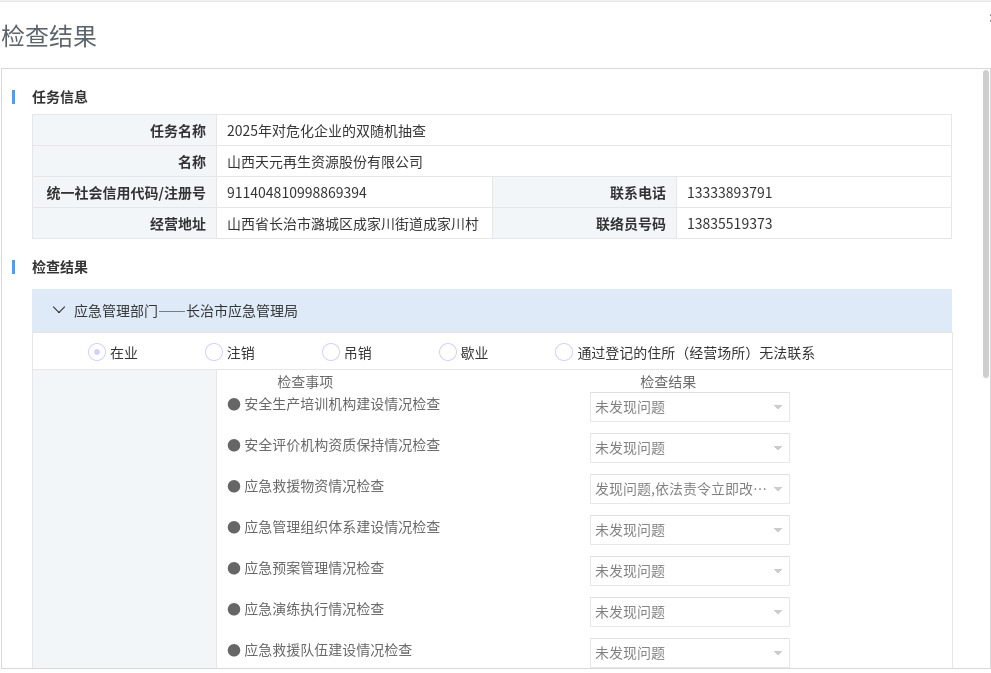Viewport: 991px width, 673px height.
Task: Choose the 吊销 radio option
Action: coord(331,352)
